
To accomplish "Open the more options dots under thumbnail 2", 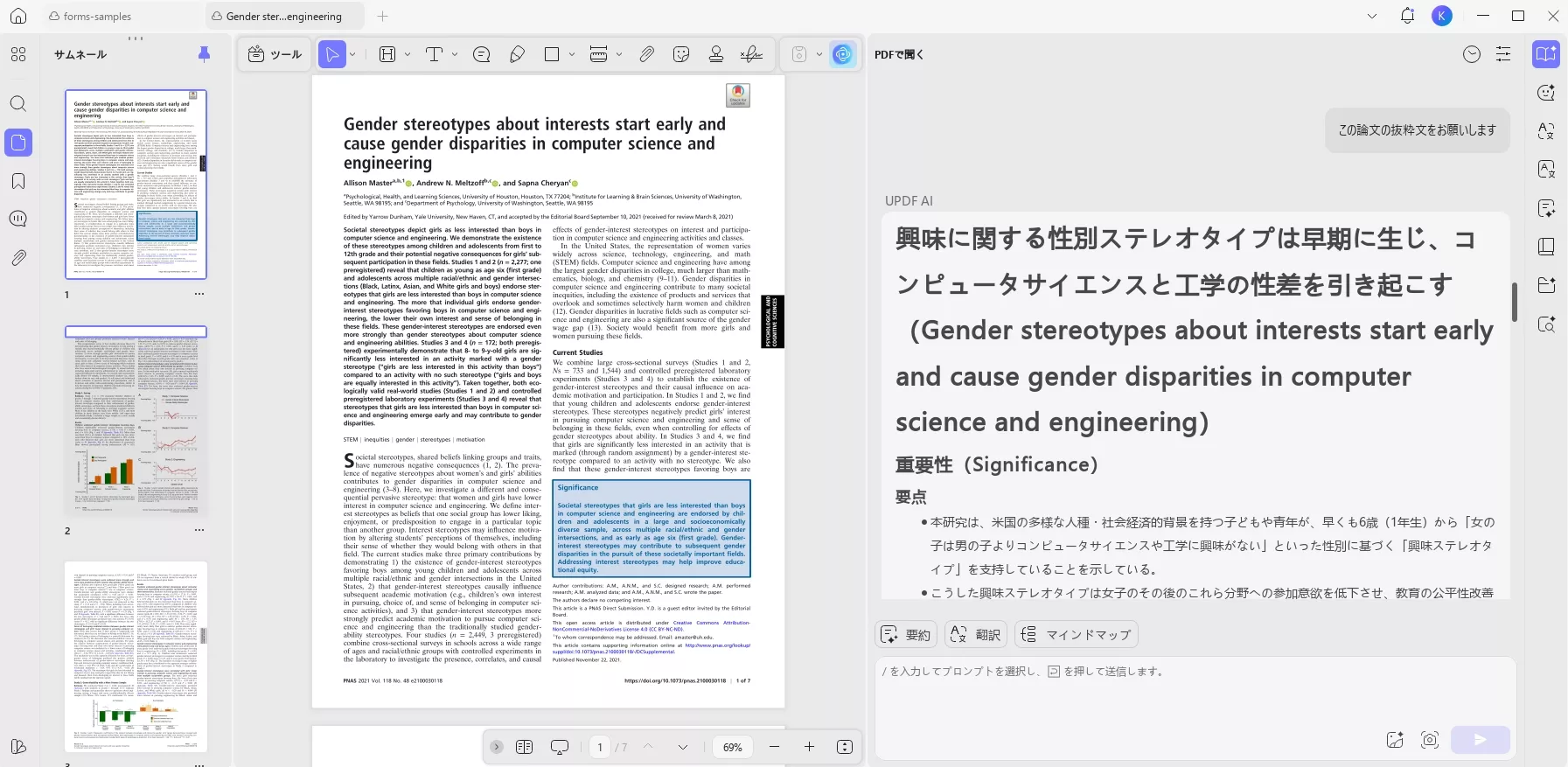I will 199,530.
